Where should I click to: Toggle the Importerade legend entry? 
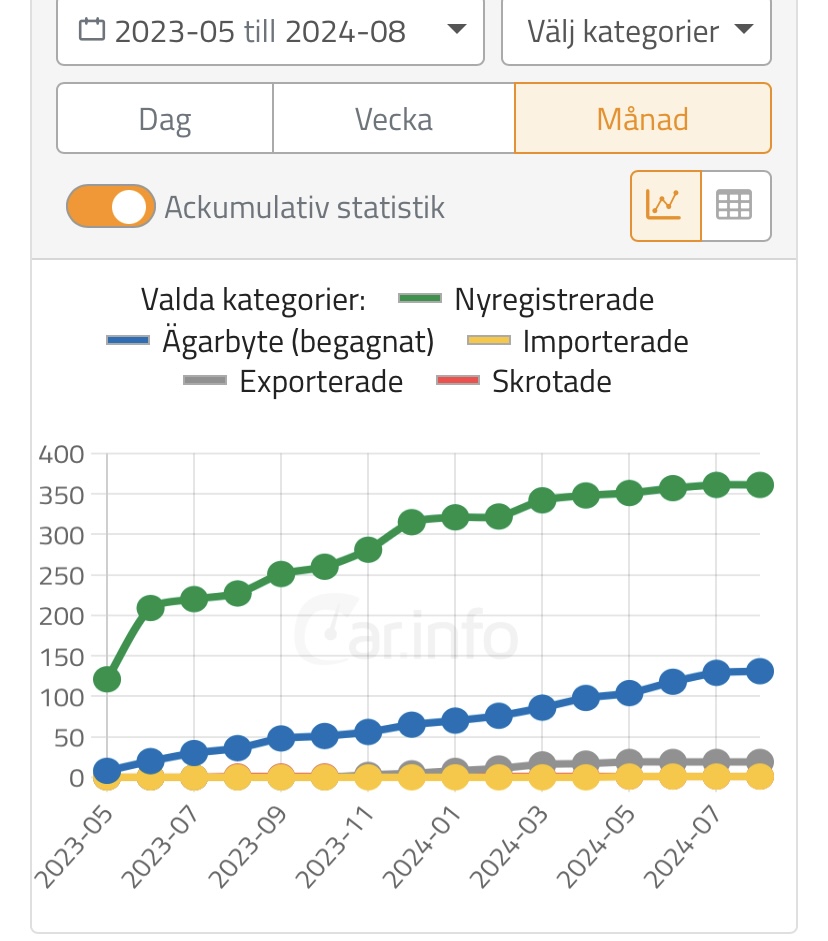[605, 341]
